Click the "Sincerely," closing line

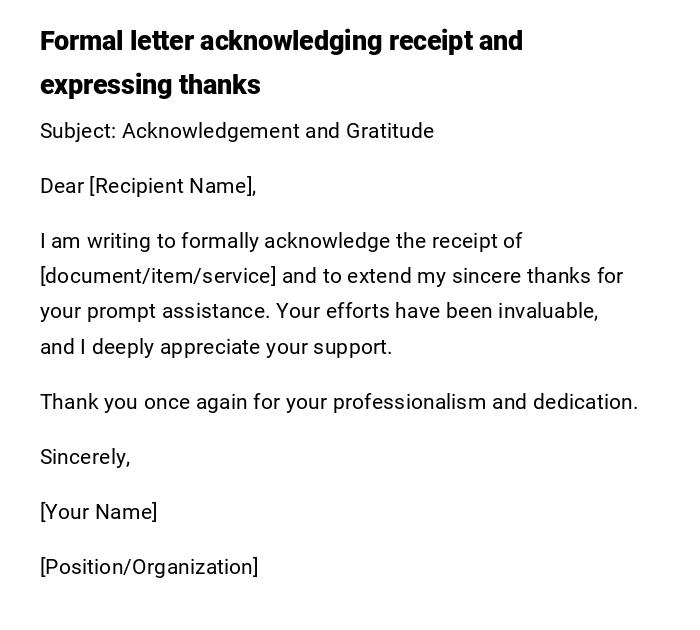[85, 457]
